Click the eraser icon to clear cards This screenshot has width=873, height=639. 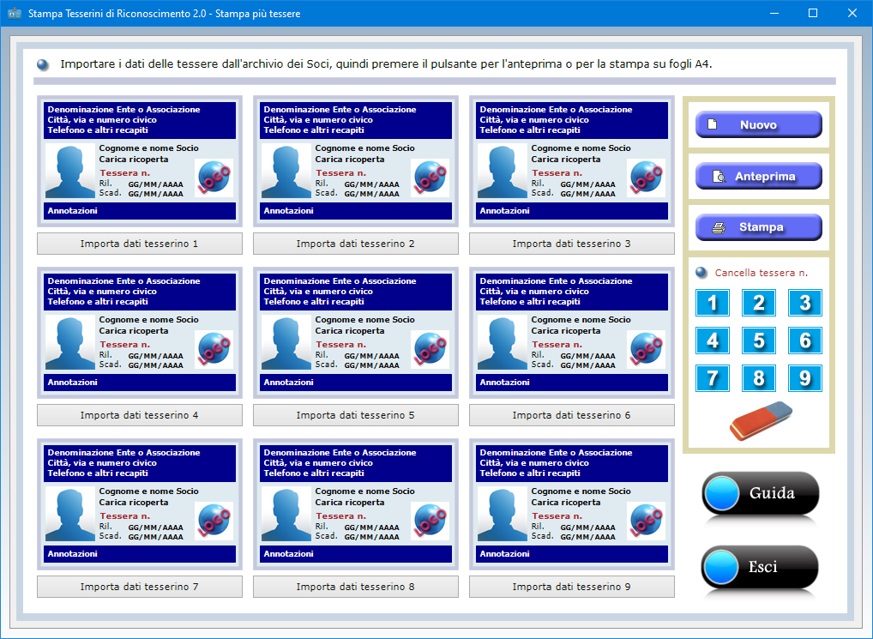tap(761, 421)
